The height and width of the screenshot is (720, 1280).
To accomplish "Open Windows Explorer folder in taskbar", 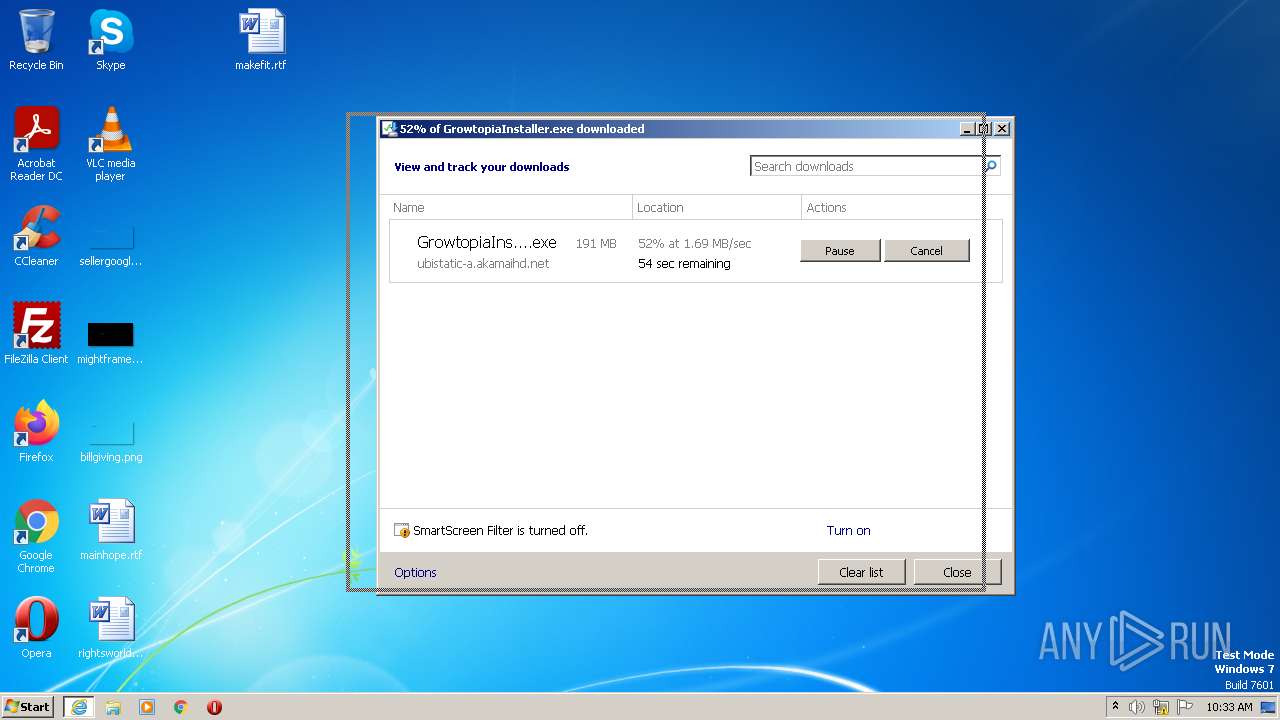I will coord(113,707).
